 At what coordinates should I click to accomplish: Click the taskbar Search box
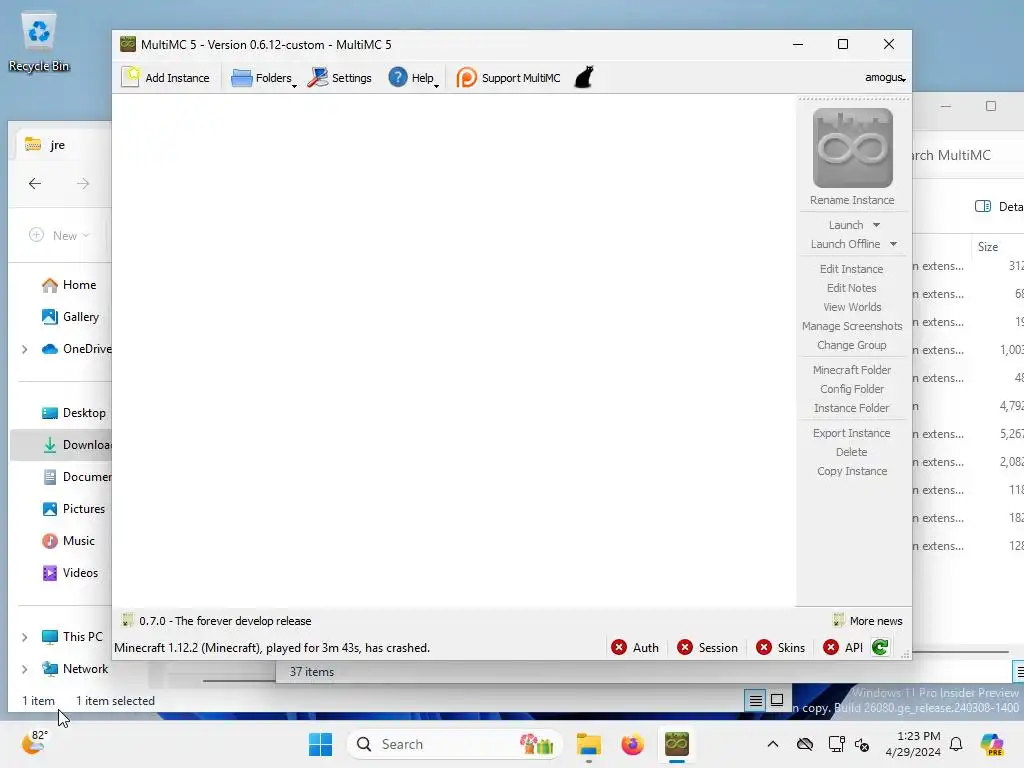(455, 744)
